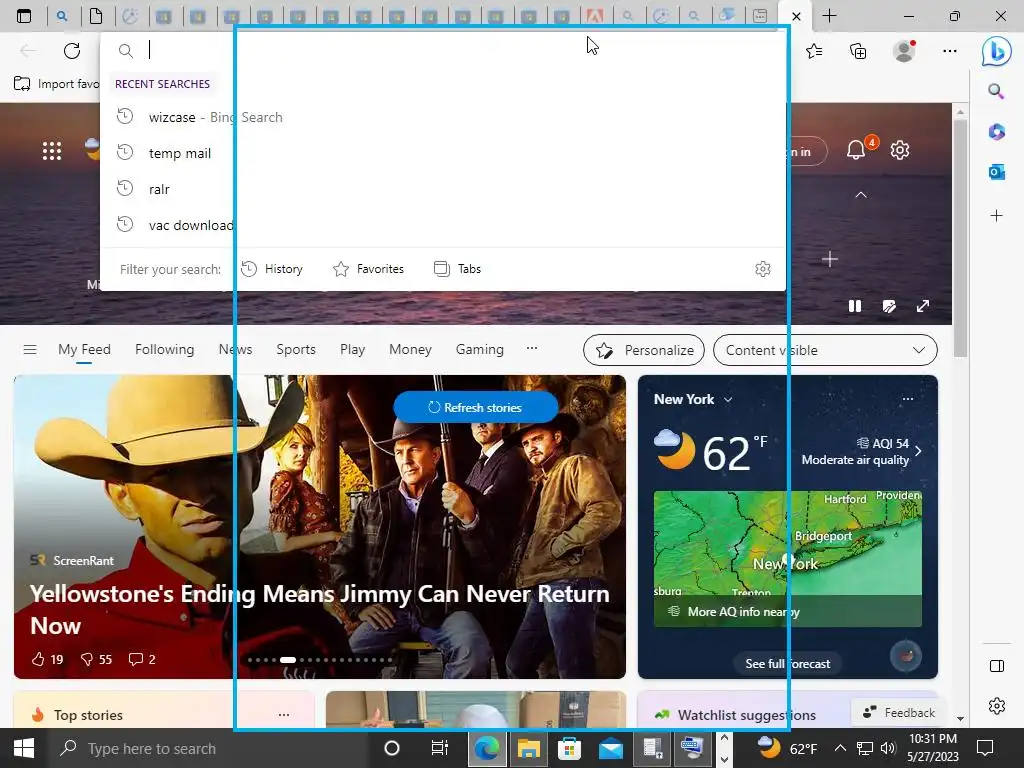Click See full forecast

[788, 664]
